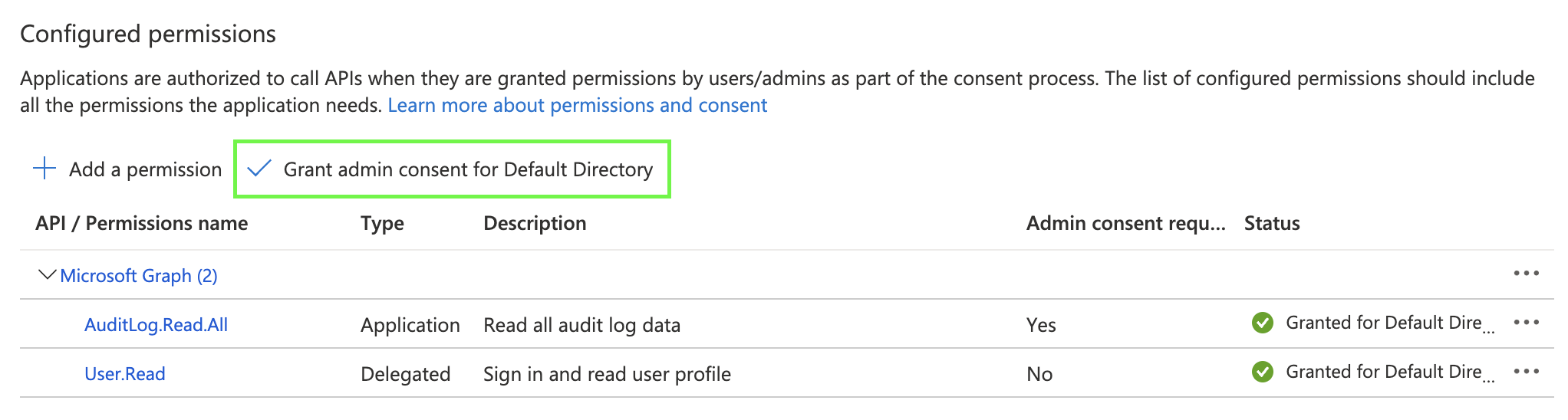Click the Status column header
1568x420 pixels.
pos(1271,223)
